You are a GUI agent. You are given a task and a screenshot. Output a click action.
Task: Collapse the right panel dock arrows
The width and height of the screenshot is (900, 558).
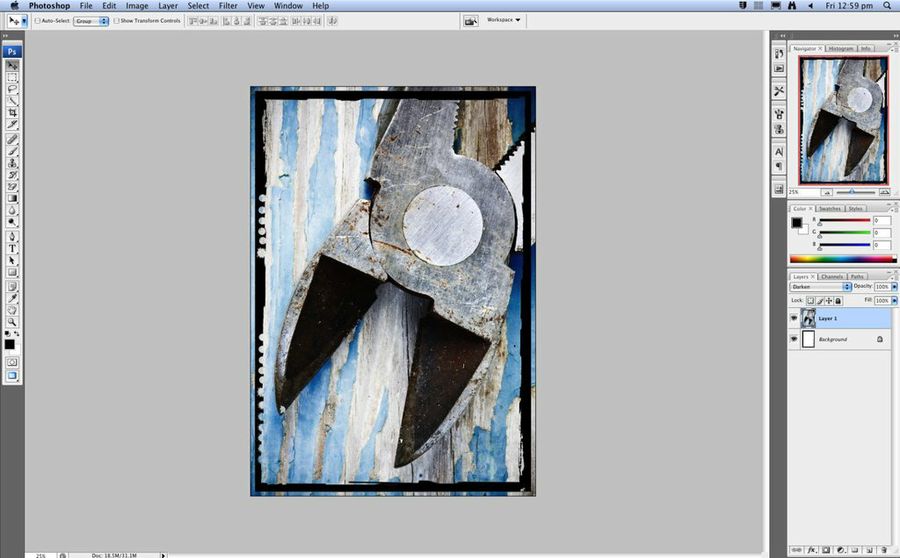pyautogui.click(x=895, y=36)
